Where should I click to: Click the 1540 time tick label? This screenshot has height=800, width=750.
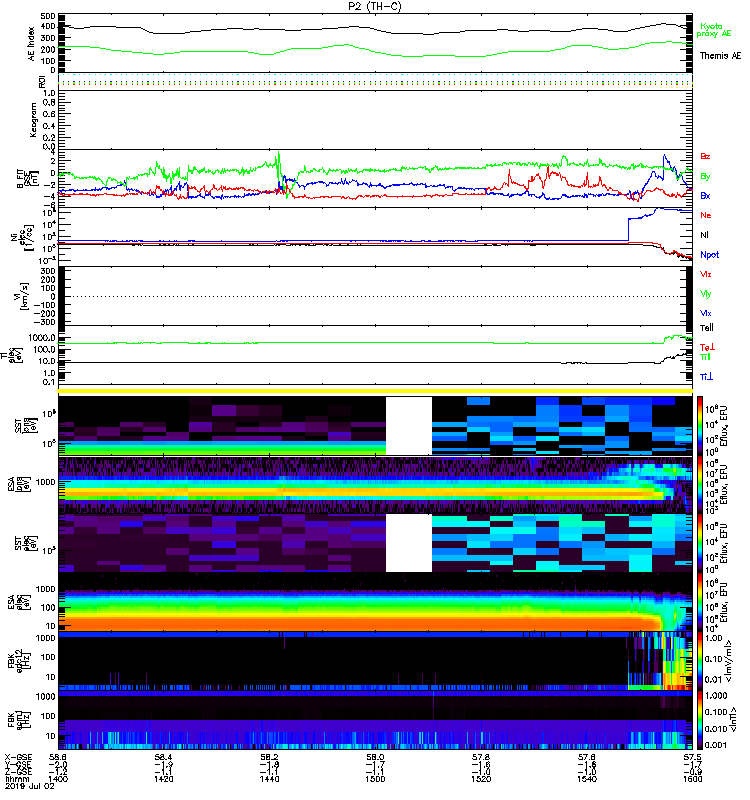[587, 779]
